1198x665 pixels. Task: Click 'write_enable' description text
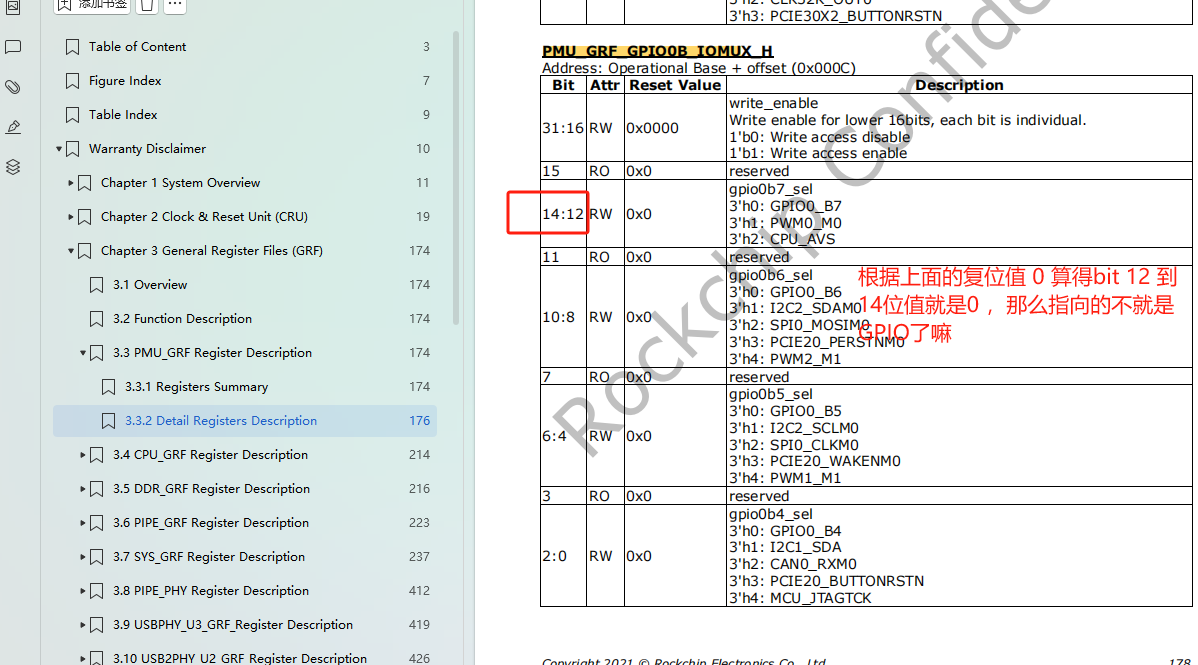773,103
